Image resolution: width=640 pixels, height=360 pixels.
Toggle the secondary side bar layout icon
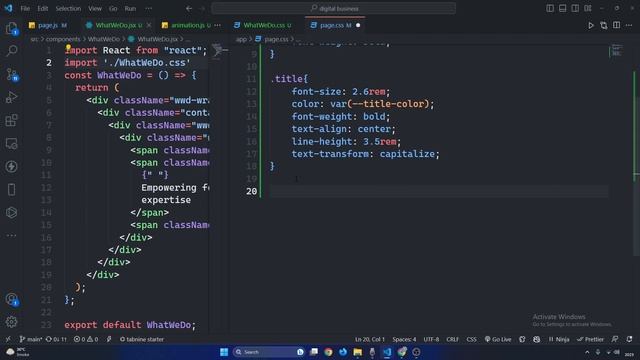pyautogui.click(x=575, y=8)
